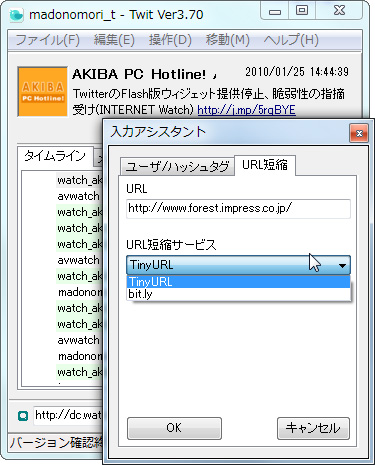Image resolution: width=375 pixels, height=465 pixels.
Task: Click the Twit bird icon in title bar
Action: 16,15
